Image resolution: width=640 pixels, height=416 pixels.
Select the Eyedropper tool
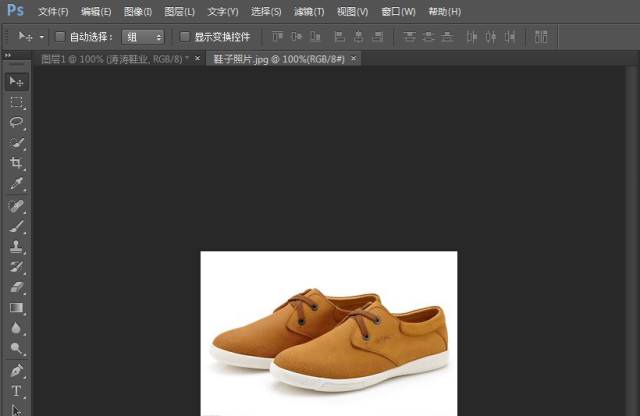click(x=16, y=184)
